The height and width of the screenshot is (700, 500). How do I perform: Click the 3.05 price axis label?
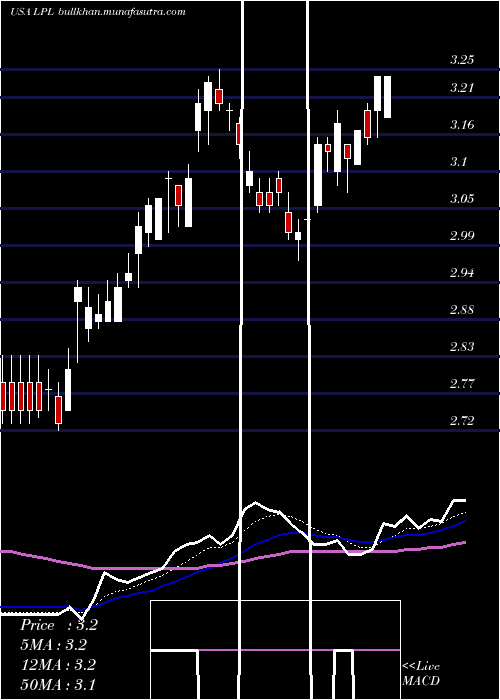462,199
